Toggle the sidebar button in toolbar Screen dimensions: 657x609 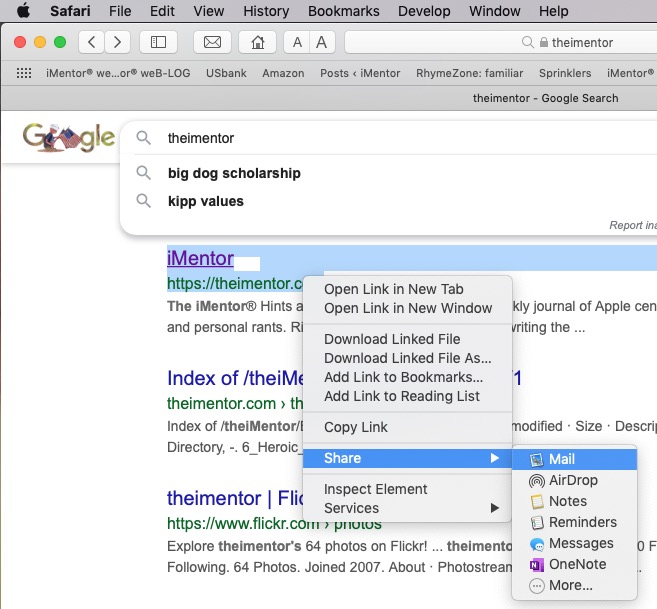click(x=158, y=42)
